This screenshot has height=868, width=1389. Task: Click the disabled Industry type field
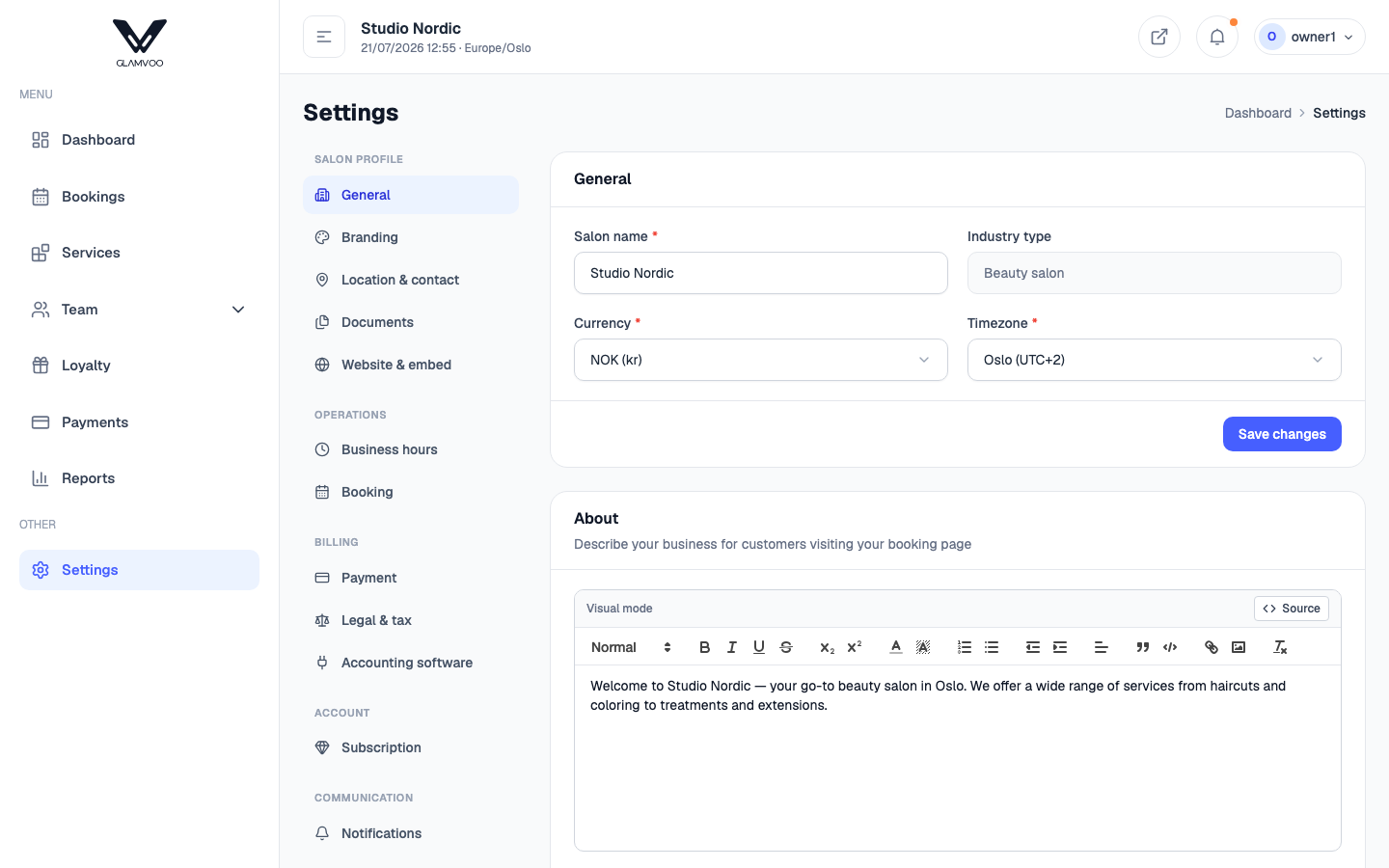(x=1155, y=273)
